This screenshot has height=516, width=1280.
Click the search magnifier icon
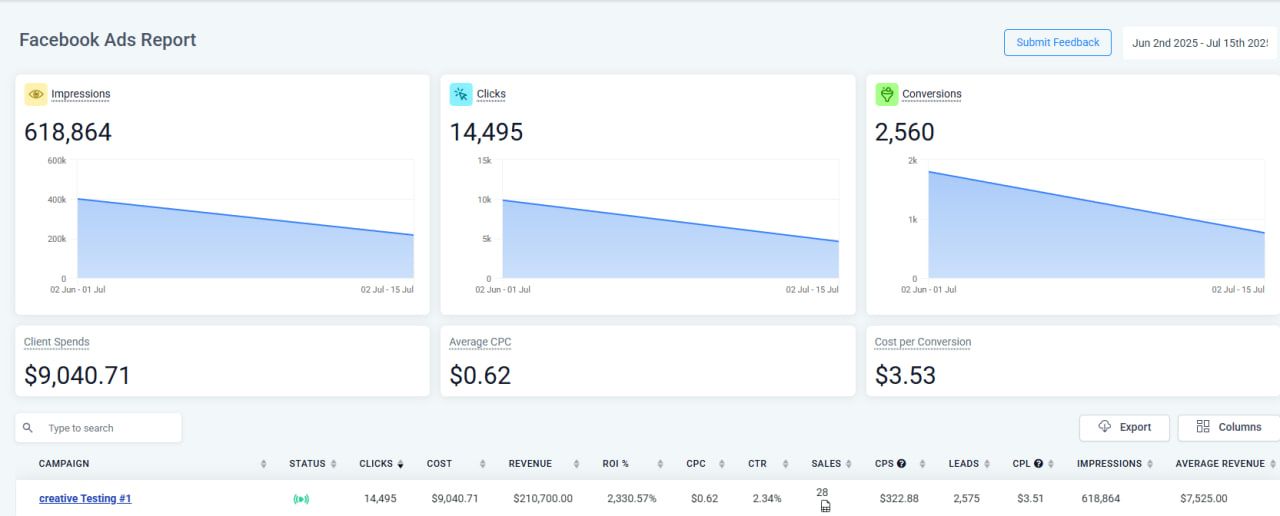28,428
